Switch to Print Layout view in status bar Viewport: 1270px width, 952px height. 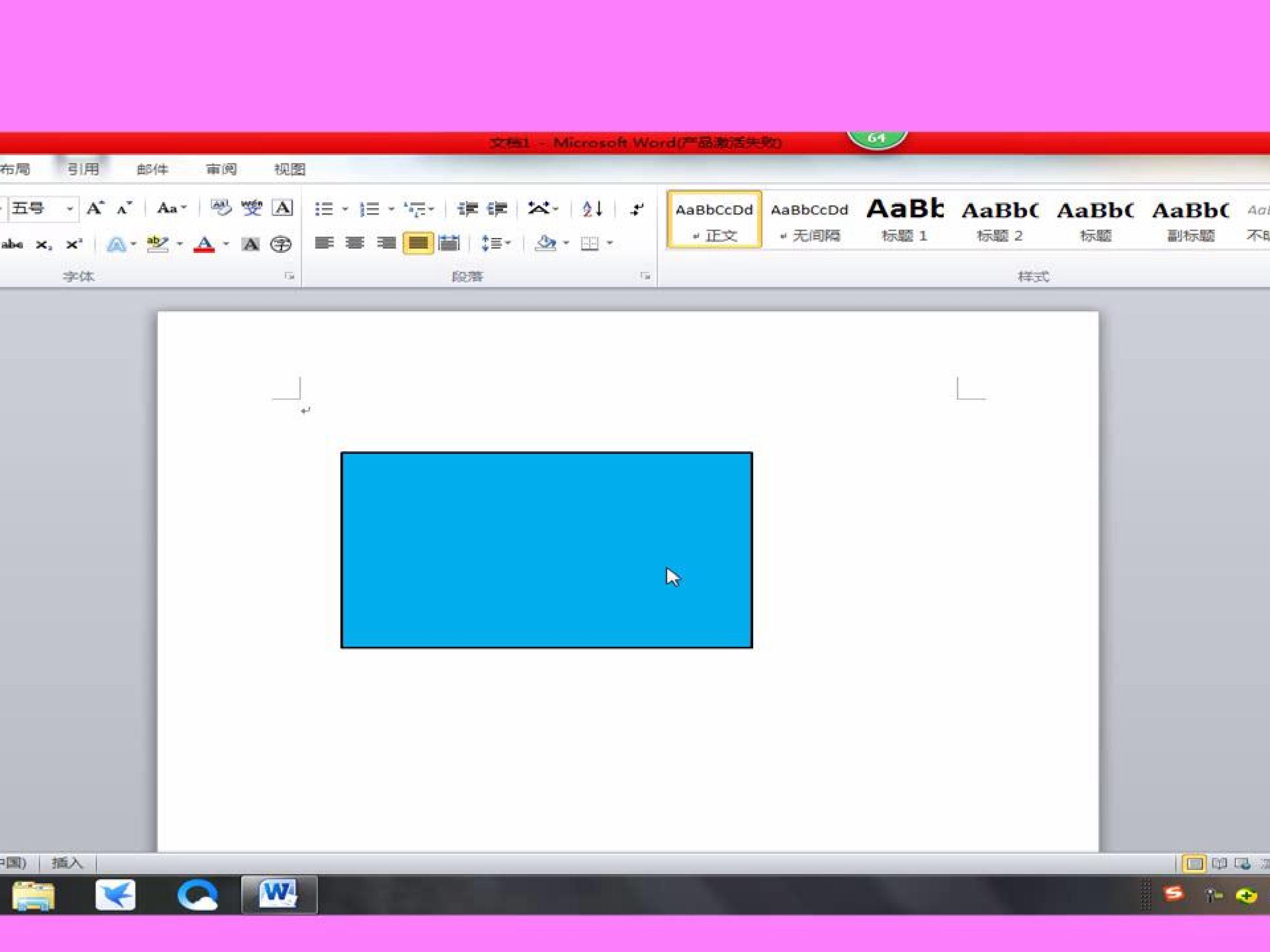1194,863
